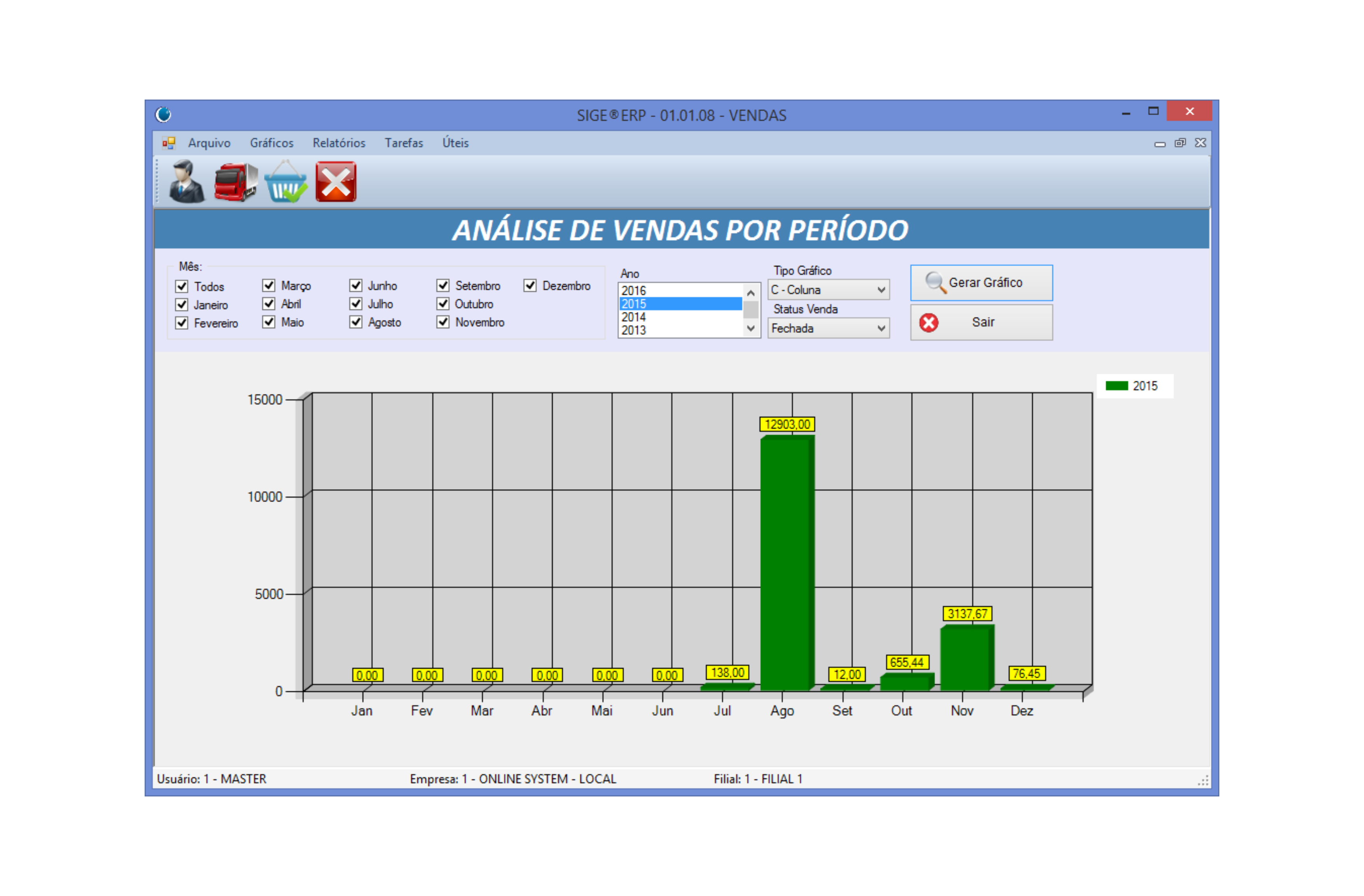Open the Tarefas menu

[x=404, y=143]
